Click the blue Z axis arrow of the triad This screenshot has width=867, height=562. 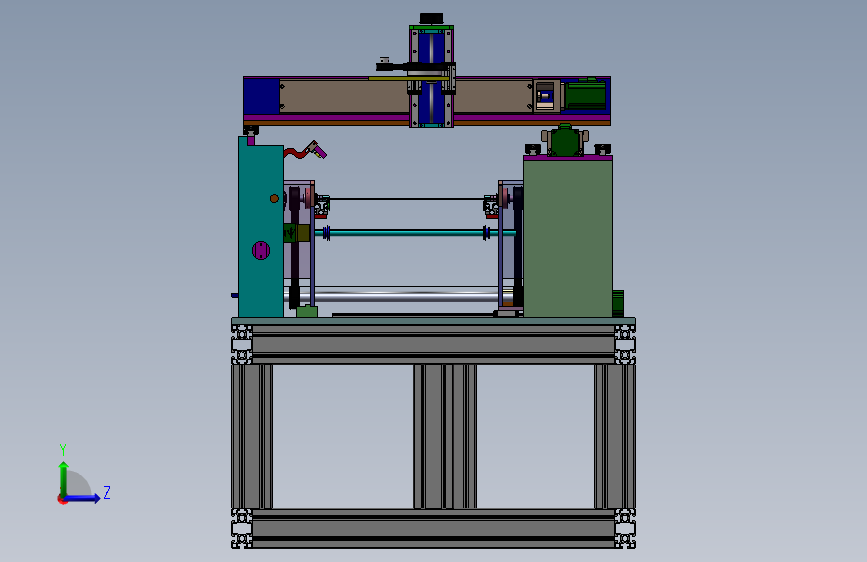(83, 498)
